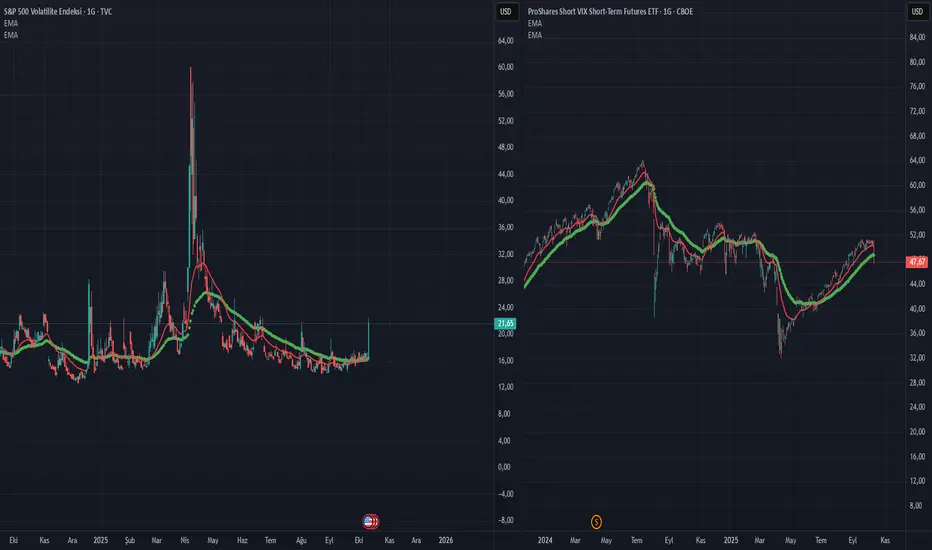Click the 4,00 price level on the S&P 500 chart axis

(x=504, y=441)
